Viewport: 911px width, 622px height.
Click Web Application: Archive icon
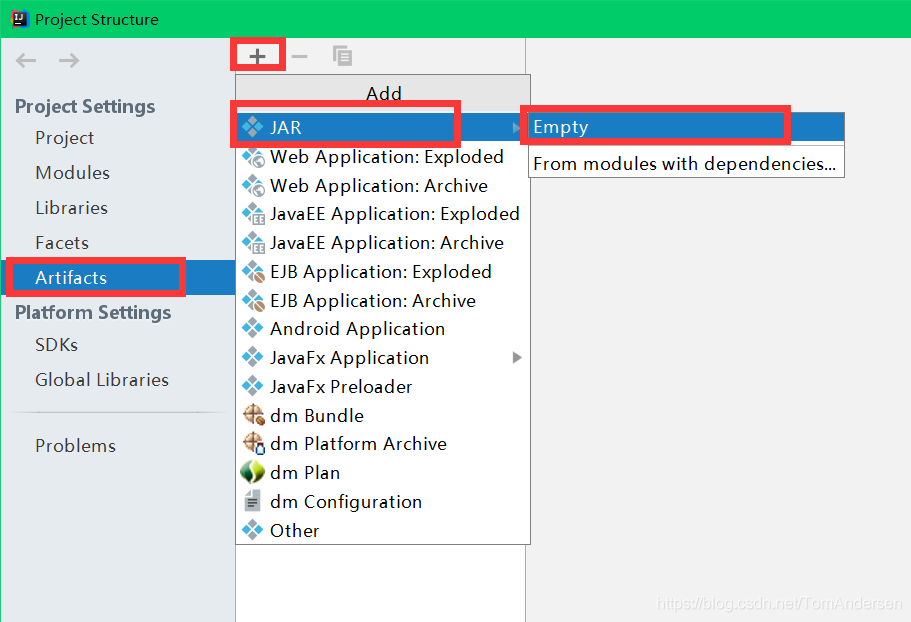click(x=253, y=186)
